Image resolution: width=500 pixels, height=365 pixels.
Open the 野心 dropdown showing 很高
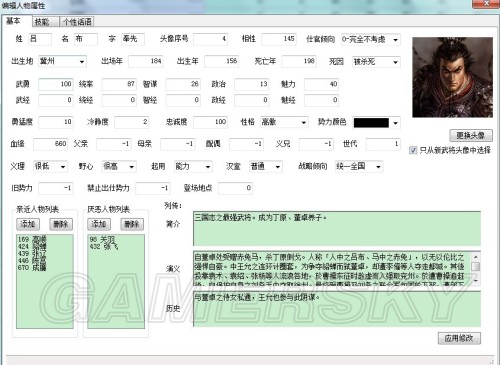(x=119, y=166)
